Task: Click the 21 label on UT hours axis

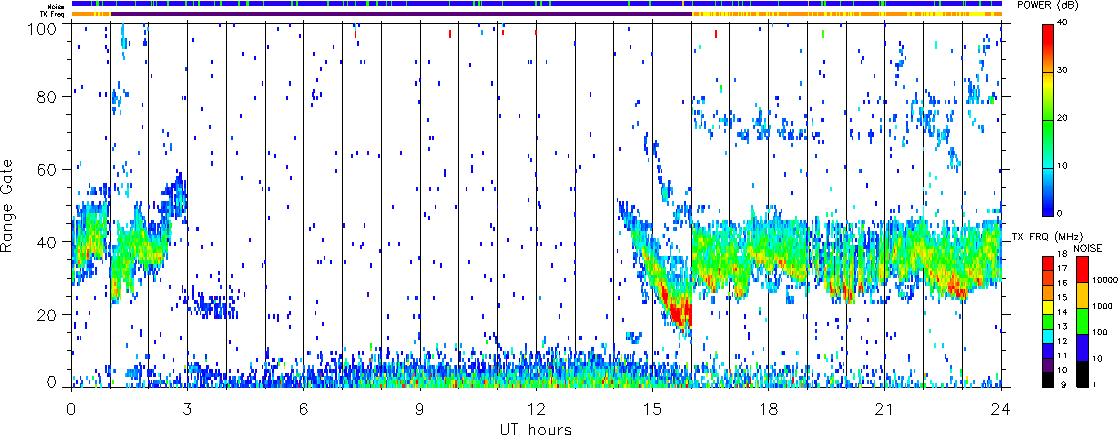Action: pyautogui.click(x=885, y=409)
